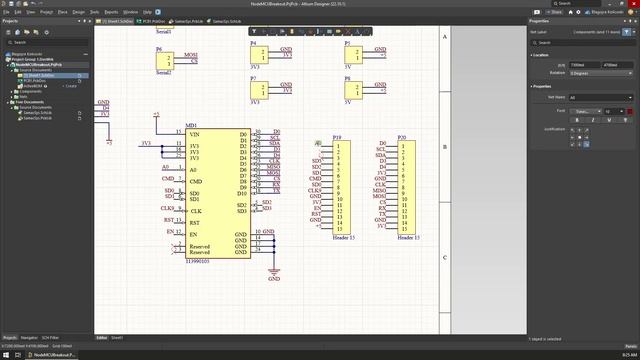Open the File menu
The image size is (640, 360).
pos(6,12)
